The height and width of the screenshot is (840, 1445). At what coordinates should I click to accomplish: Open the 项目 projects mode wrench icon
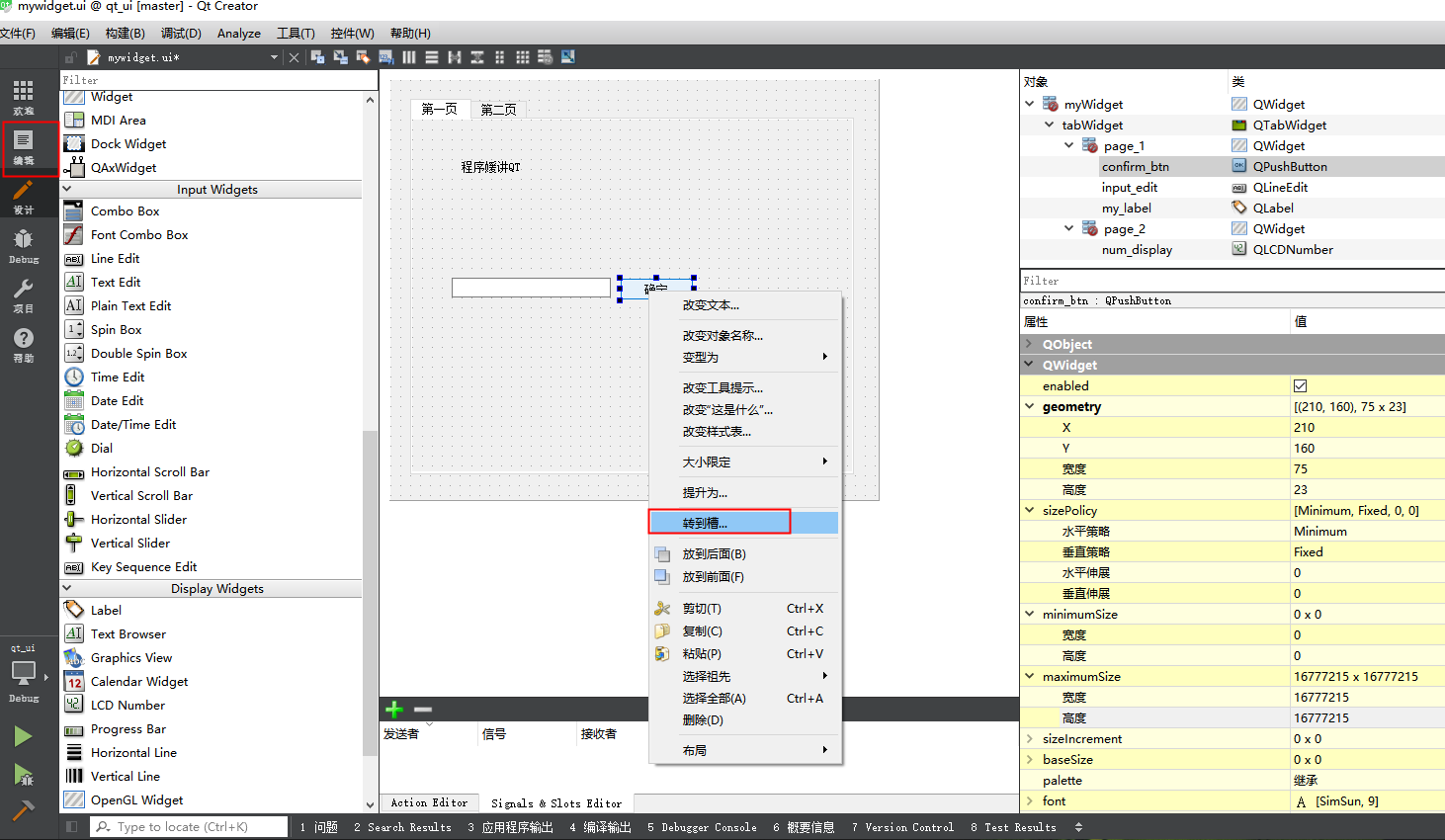[x=24, y=295]
